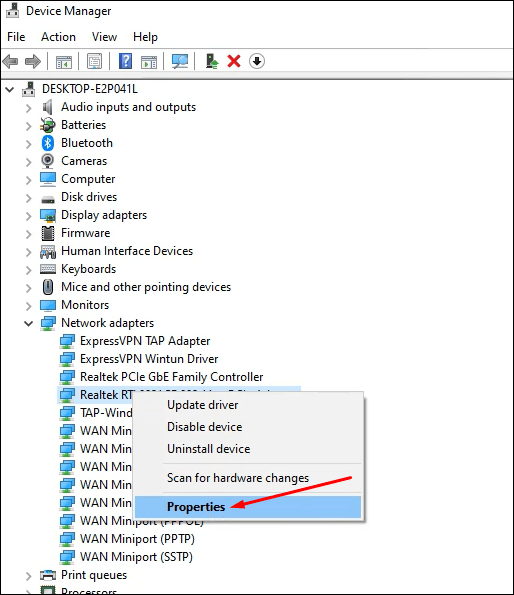Image resolution: width=514 pixels, height=595 pixels.
Task: Open the View menu
Action: (x=104, y=37)
